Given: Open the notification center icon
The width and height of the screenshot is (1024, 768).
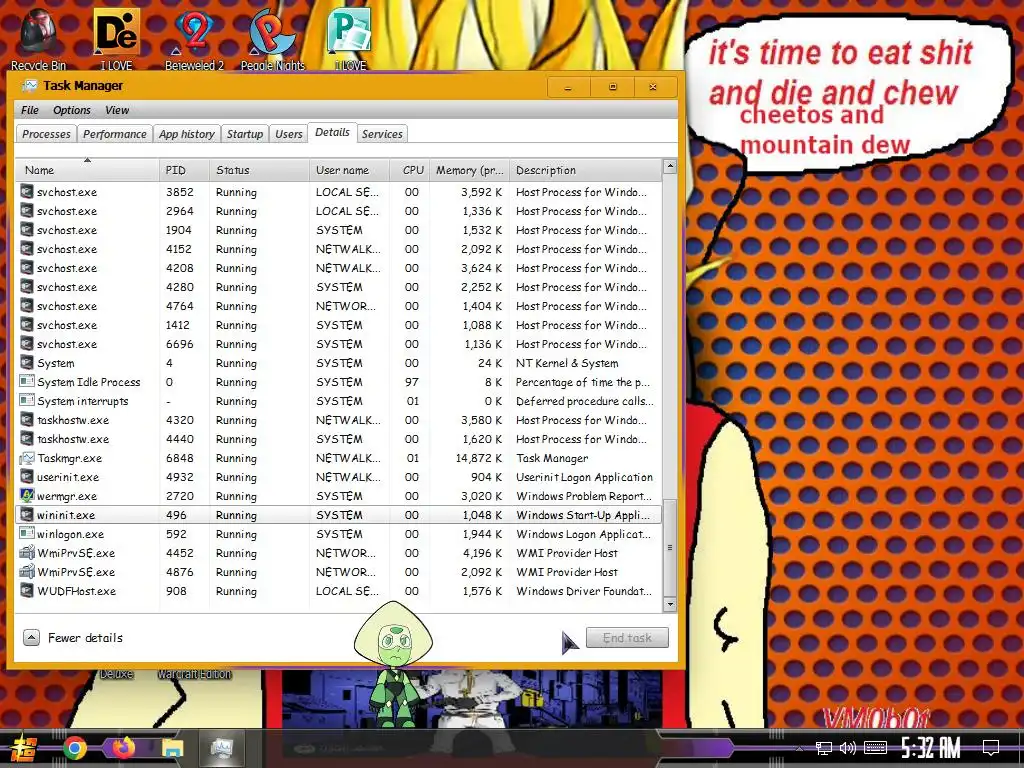Looking at the screenshot, I should click(x=991, y=748).
